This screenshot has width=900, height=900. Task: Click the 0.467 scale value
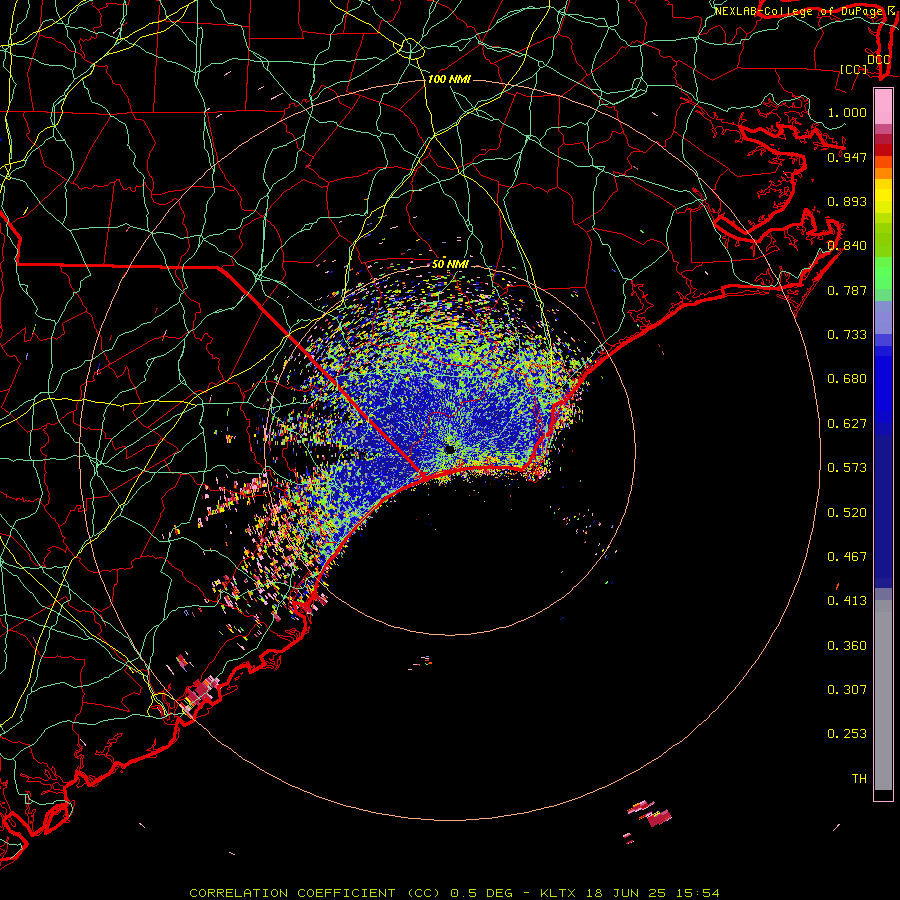(x=847, y=557)
